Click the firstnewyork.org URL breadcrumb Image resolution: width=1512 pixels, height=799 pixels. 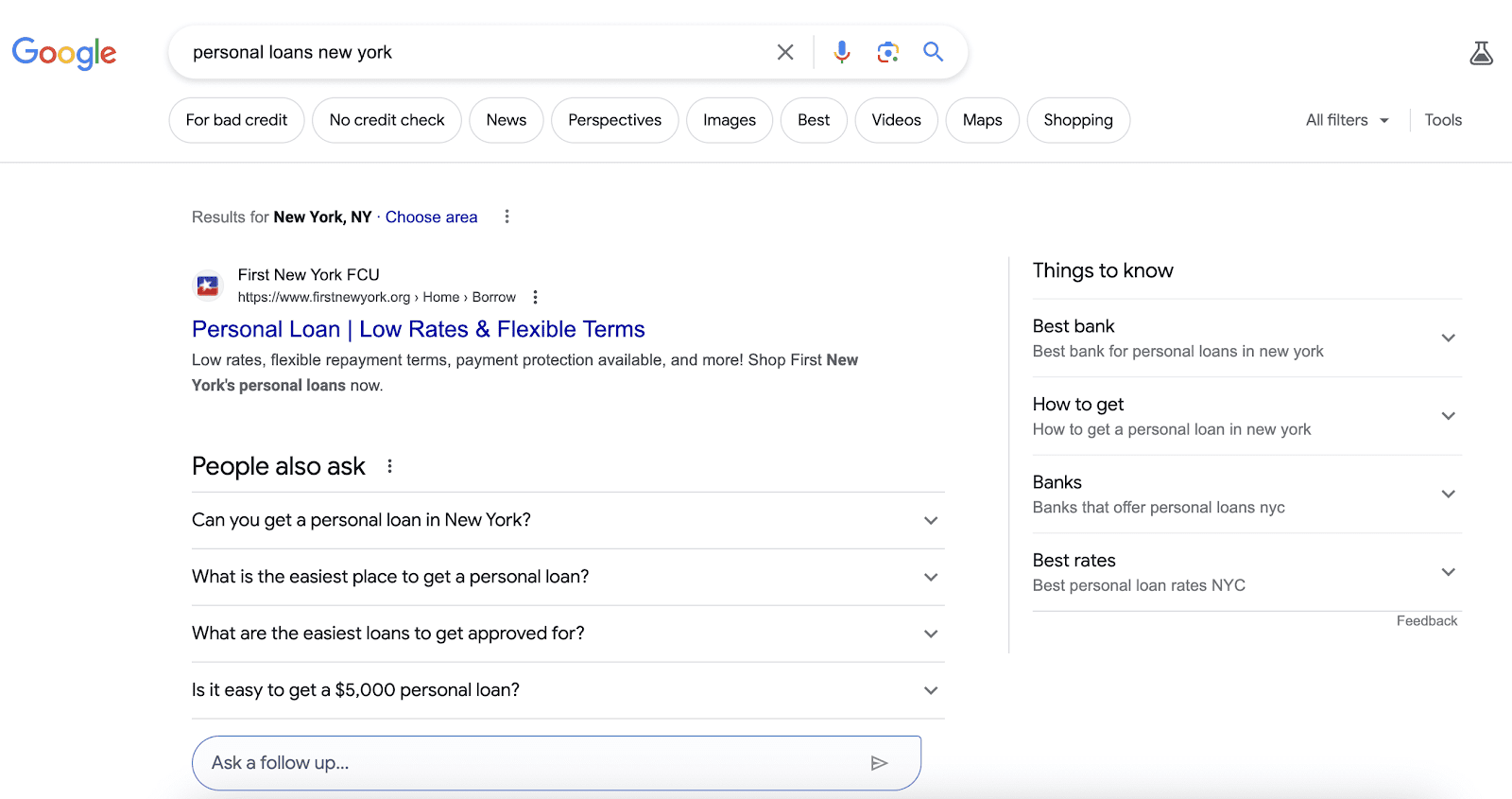click(x=376, y=297)
